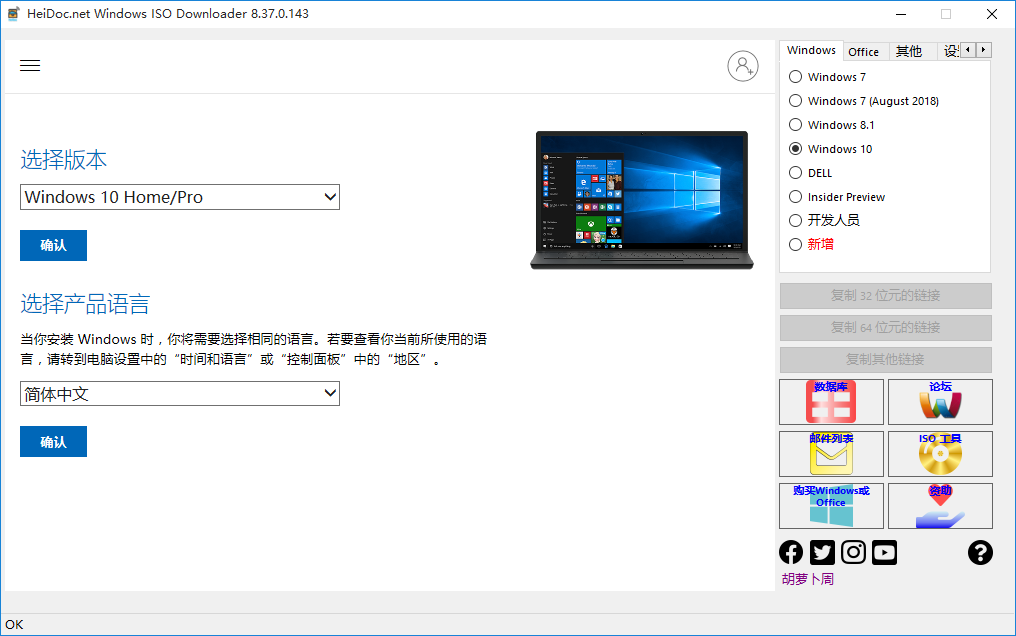Image resolution: width=1016 pixels, height=636 pixels.
Task: Click the Windows 10 laptop image
Action: pos(641,200)
